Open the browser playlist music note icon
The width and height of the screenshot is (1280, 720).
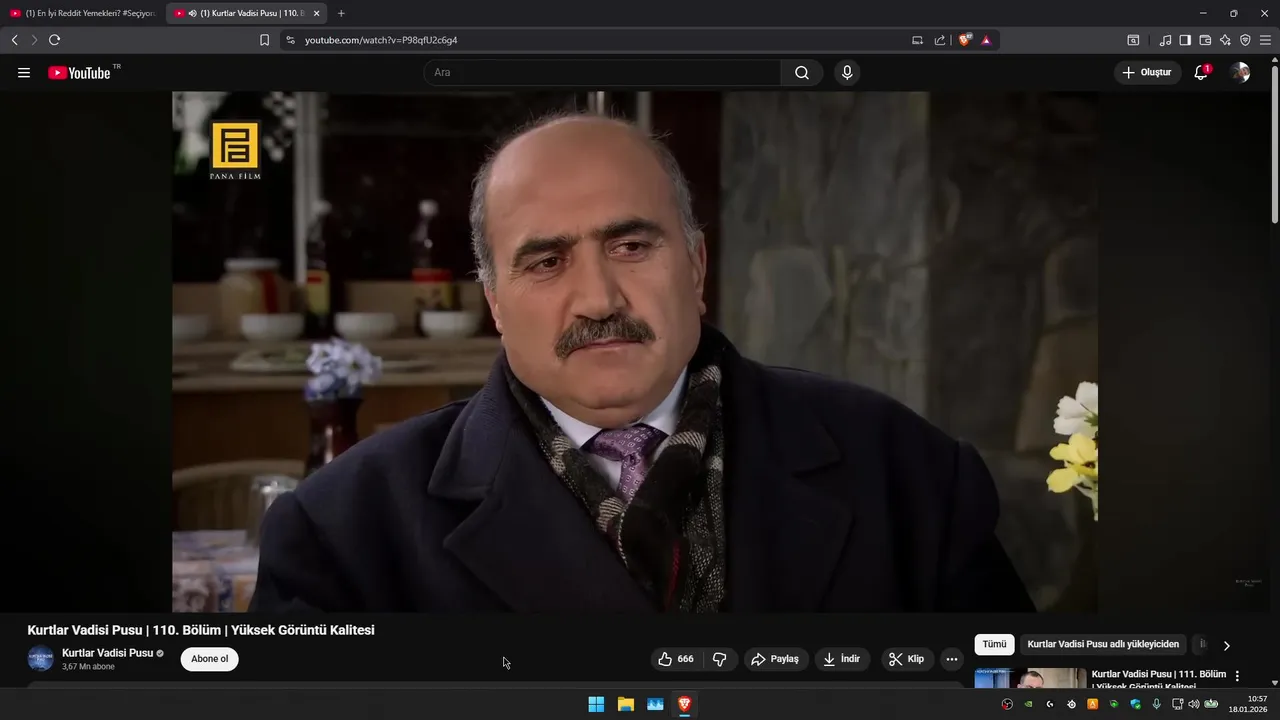click(1165, 40)
